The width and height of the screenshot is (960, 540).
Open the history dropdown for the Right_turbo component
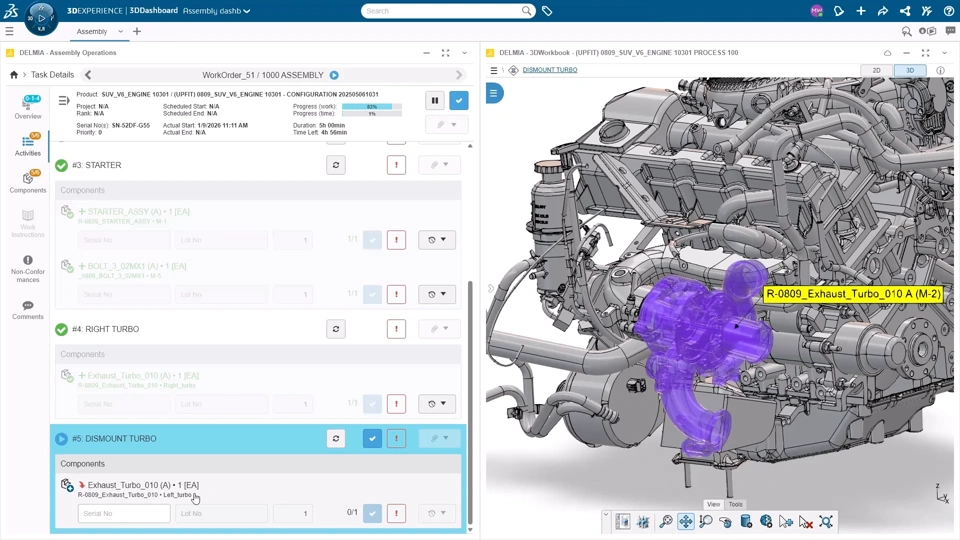(x=437, y=404)
